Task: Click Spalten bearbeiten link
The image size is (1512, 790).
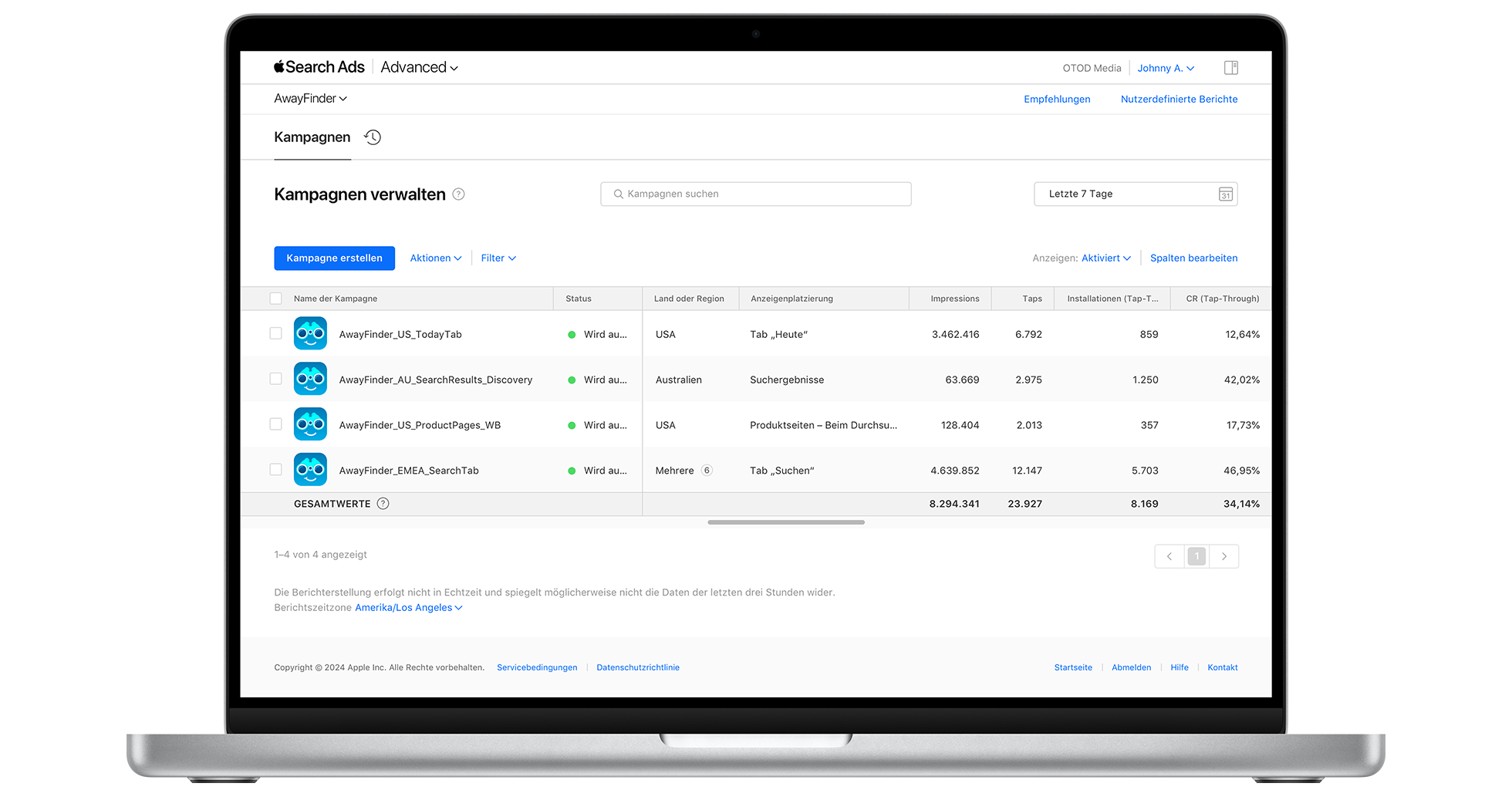Action: coord(1193,258)
